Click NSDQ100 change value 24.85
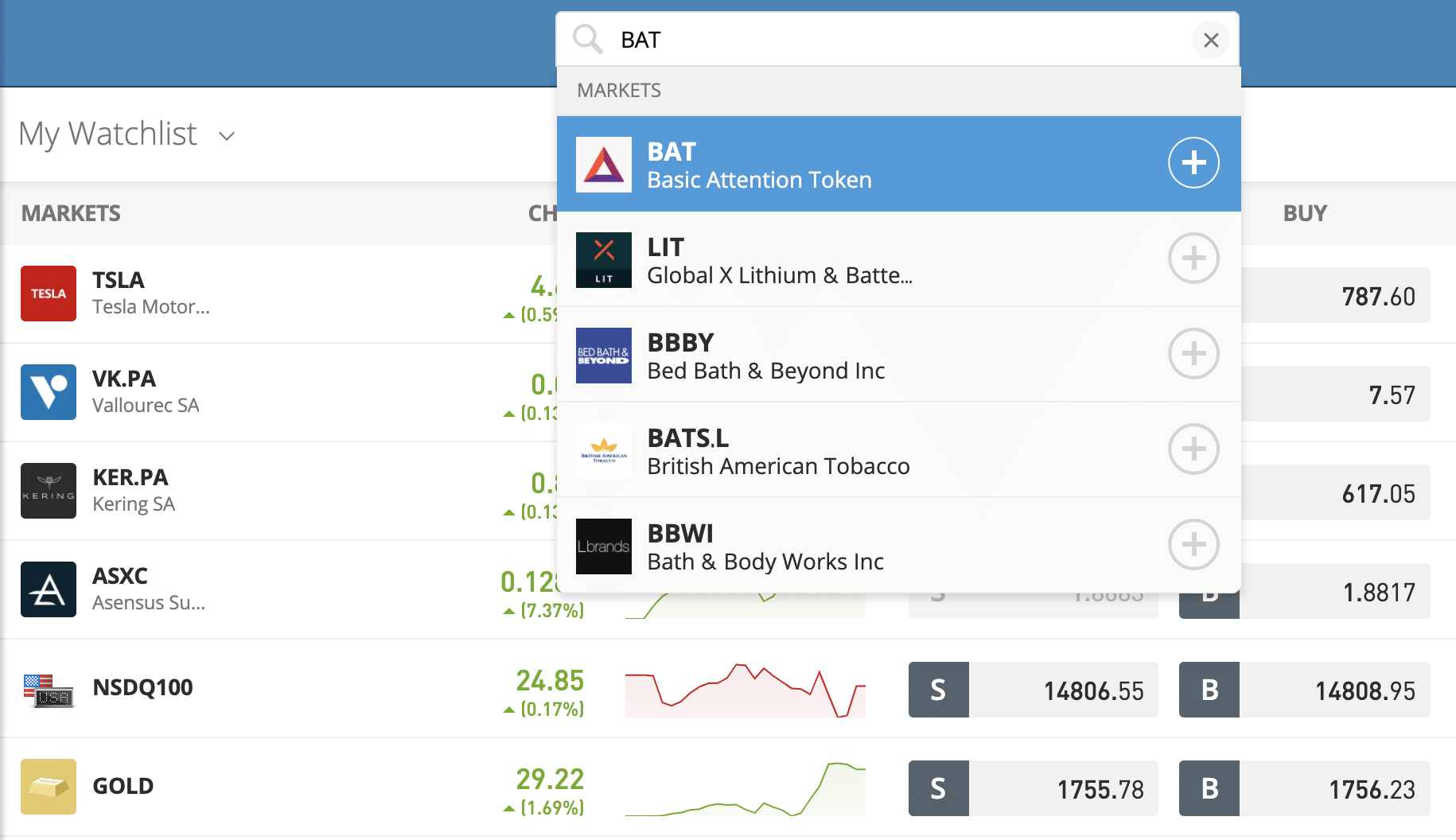Viewport: 1456px width, 840px height. pos(550,680)
